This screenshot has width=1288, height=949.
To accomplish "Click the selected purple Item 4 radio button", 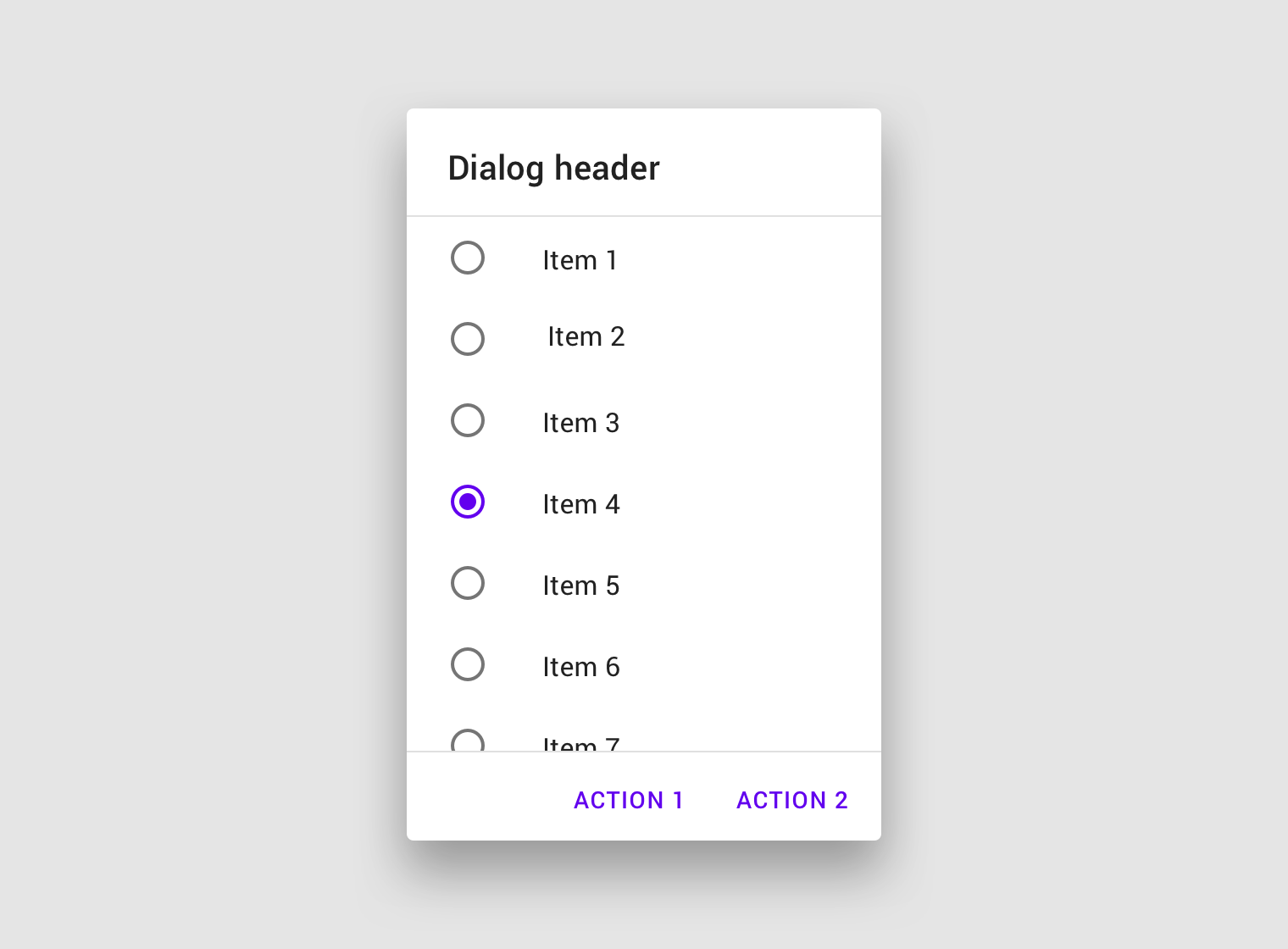I will click(x=468, y=502).
